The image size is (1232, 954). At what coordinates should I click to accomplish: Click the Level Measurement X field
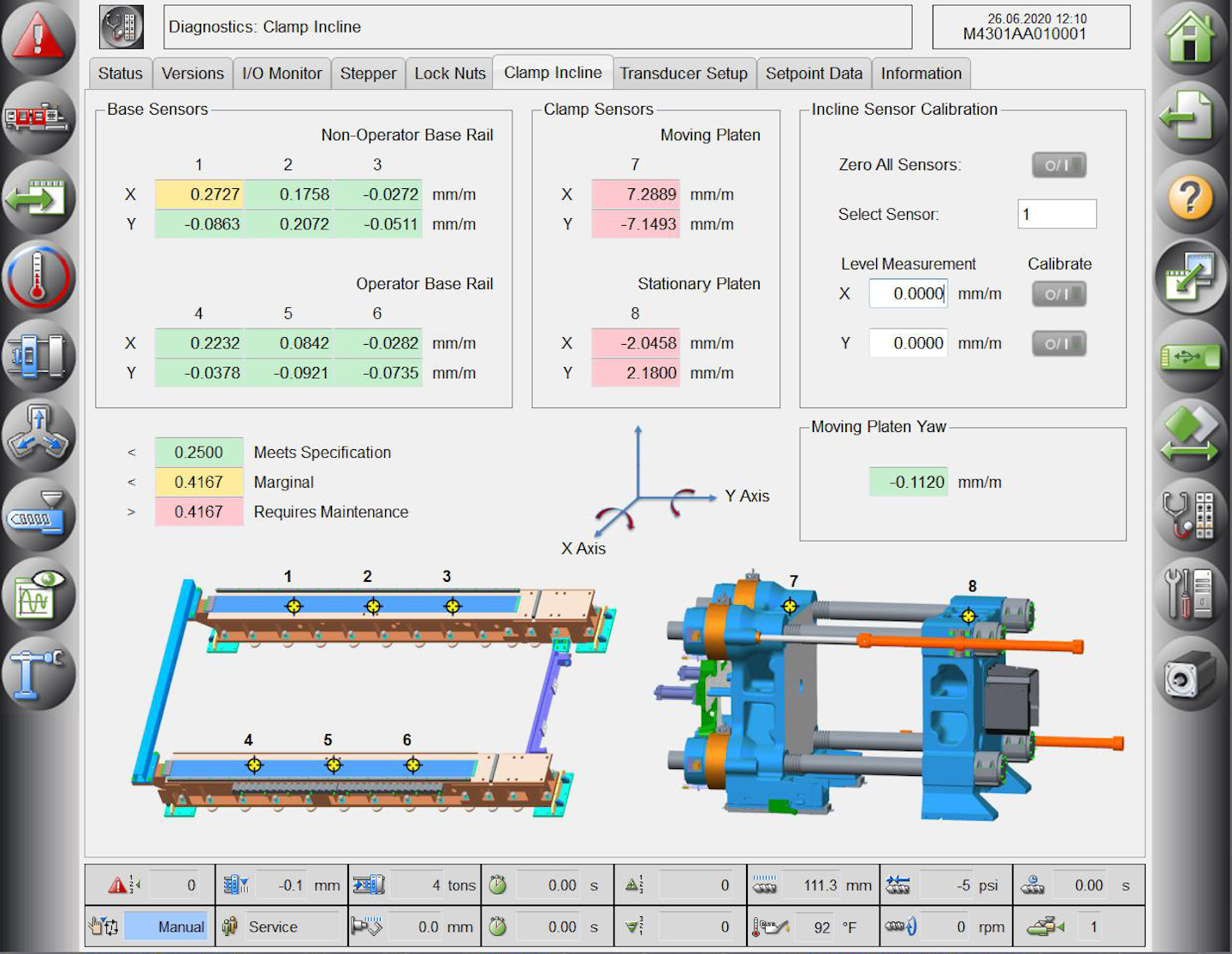coord(908,293)
